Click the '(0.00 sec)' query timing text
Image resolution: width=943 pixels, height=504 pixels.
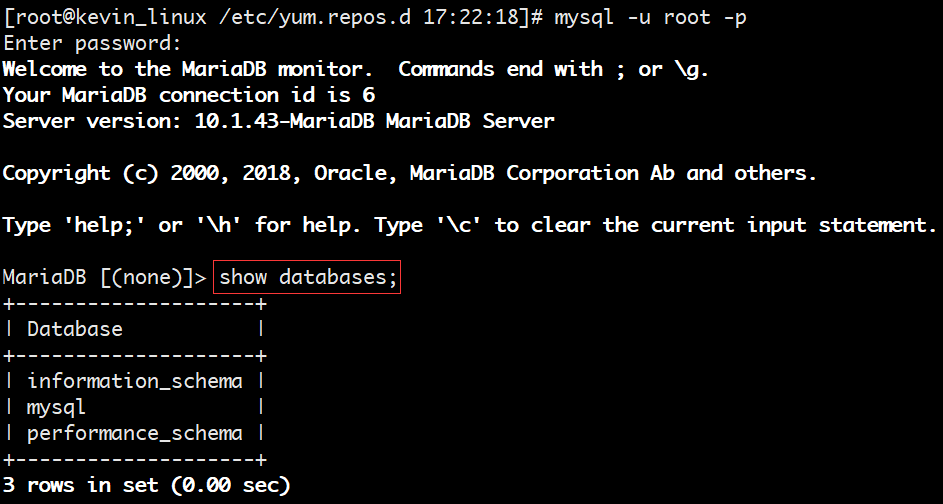[x=231, y=485]
